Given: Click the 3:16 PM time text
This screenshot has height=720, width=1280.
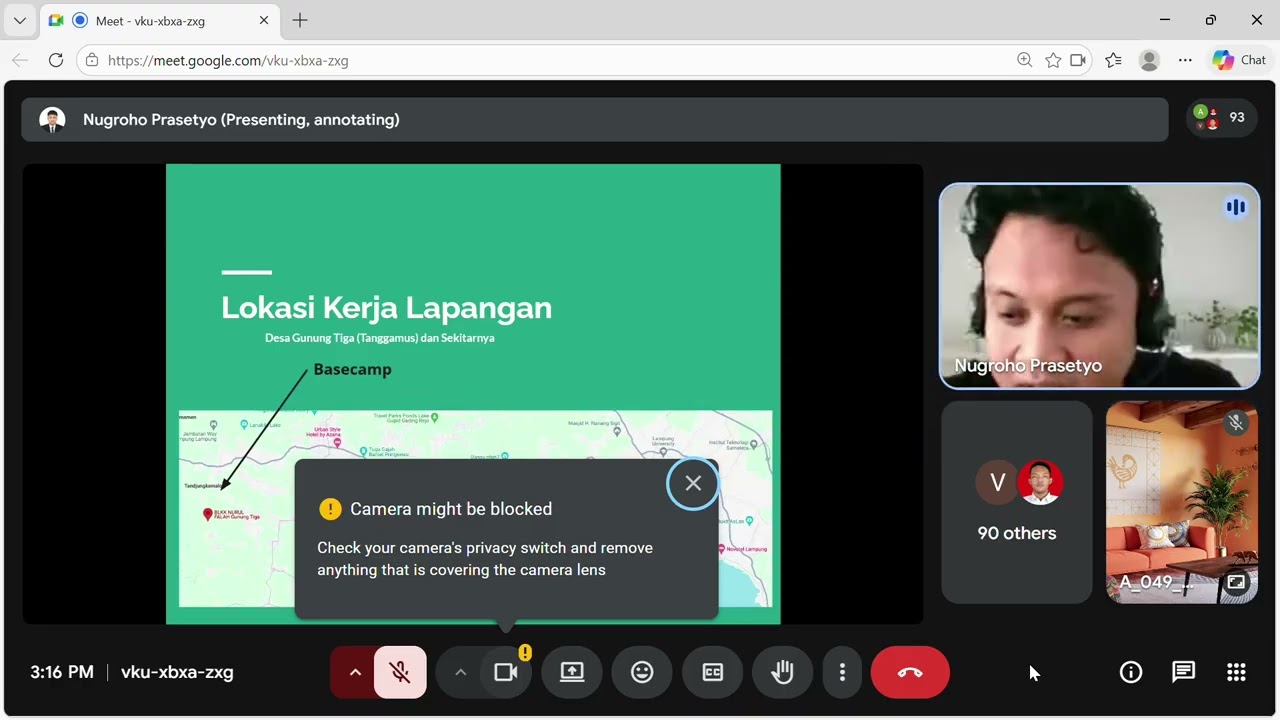Looking at the screenshot, I should (62, 672).
